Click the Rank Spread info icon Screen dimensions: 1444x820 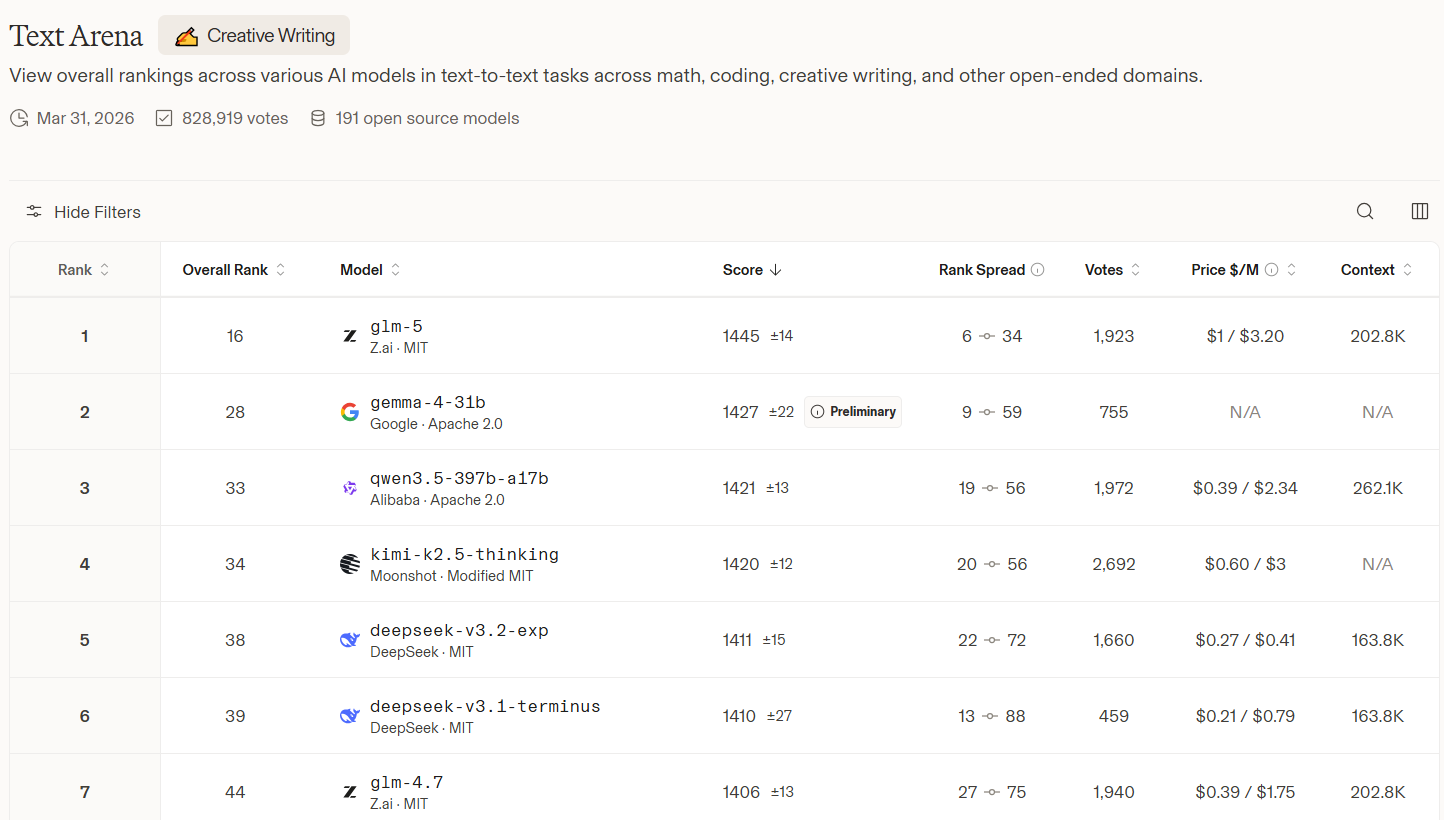point(1038,270)
